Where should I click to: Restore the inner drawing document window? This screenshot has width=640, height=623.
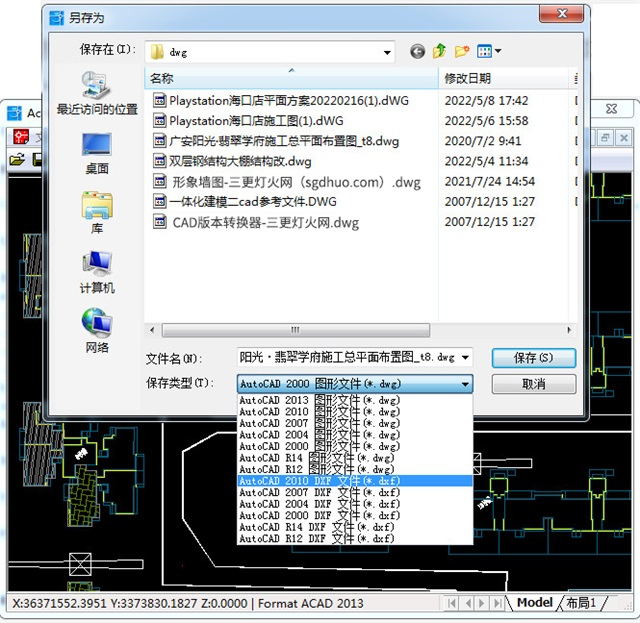click(605, 138)
